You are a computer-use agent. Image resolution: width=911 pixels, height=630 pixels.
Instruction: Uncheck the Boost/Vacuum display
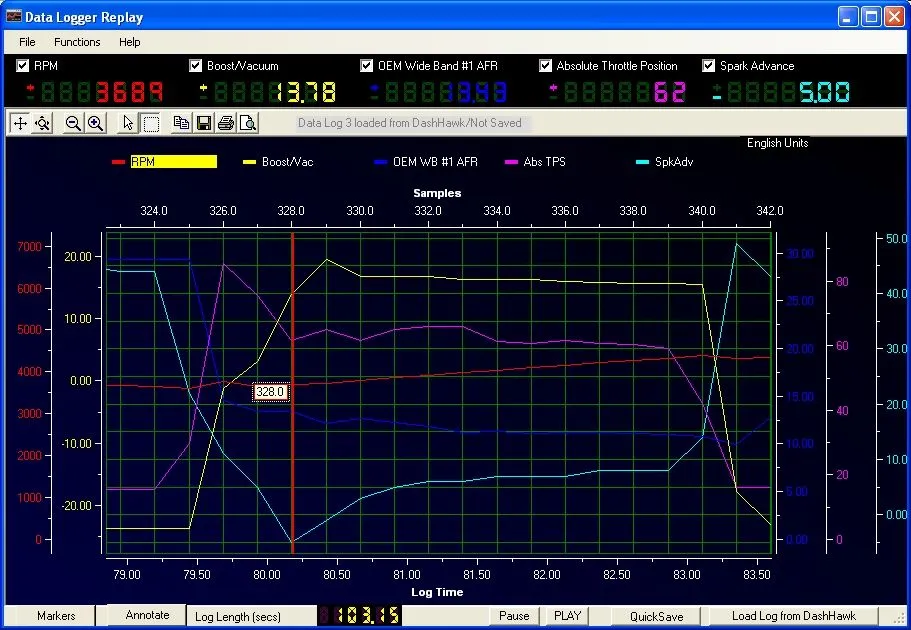195,65
